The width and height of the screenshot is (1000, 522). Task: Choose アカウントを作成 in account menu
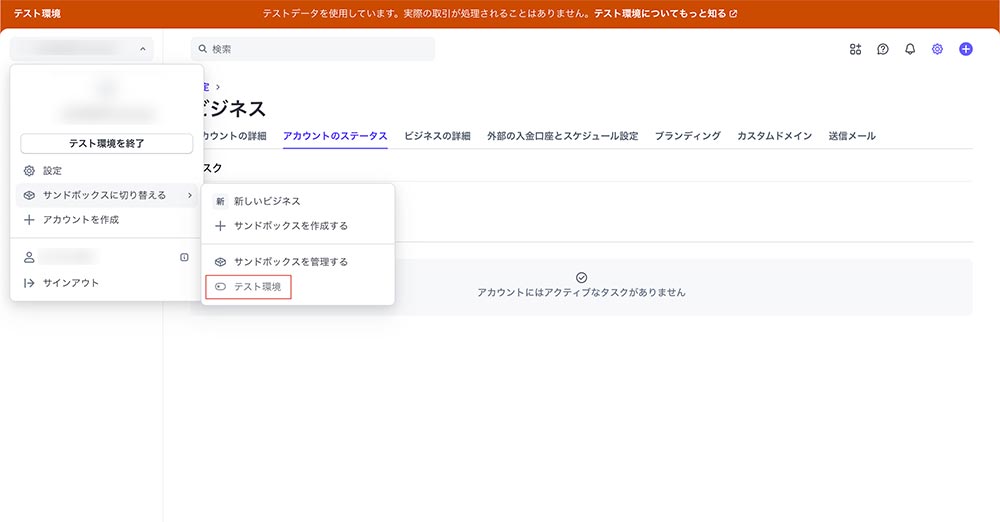click(105, 220)
